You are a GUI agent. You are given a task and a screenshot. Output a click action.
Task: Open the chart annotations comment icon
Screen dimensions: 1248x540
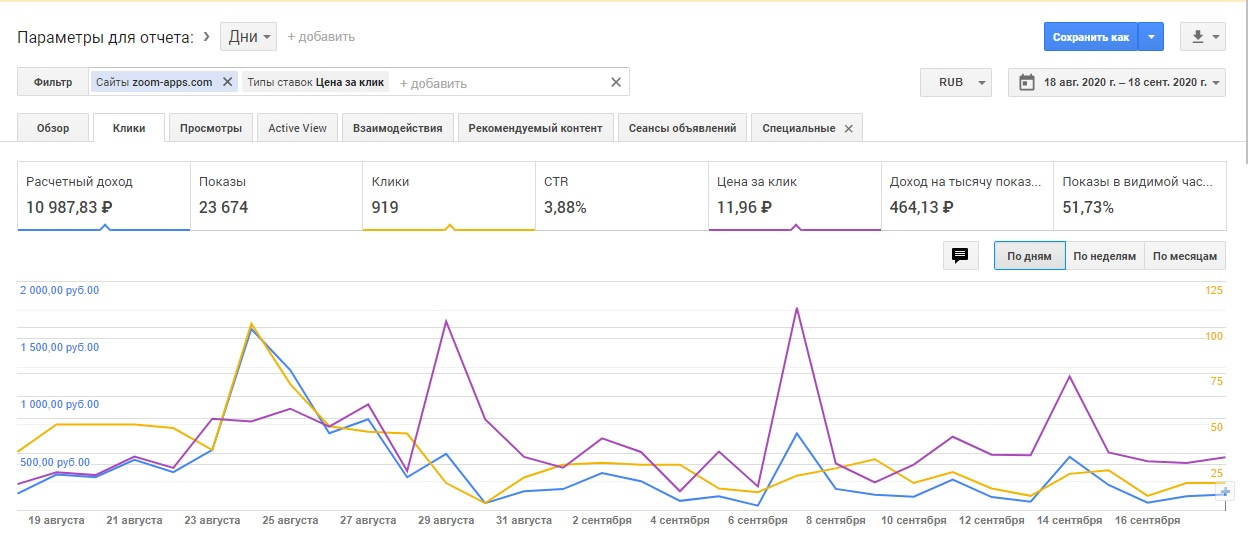(x=960, y=256)
